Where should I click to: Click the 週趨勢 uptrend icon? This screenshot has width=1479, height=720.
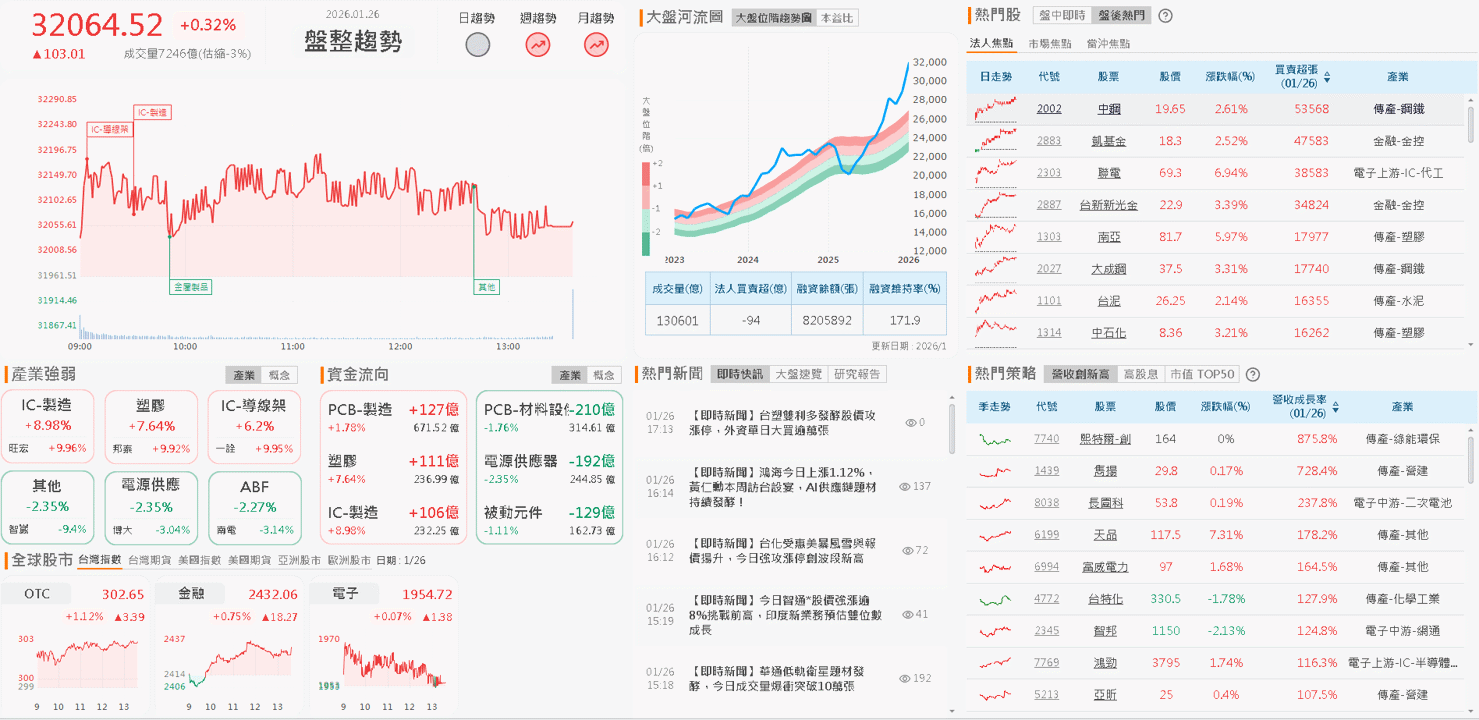538,44
